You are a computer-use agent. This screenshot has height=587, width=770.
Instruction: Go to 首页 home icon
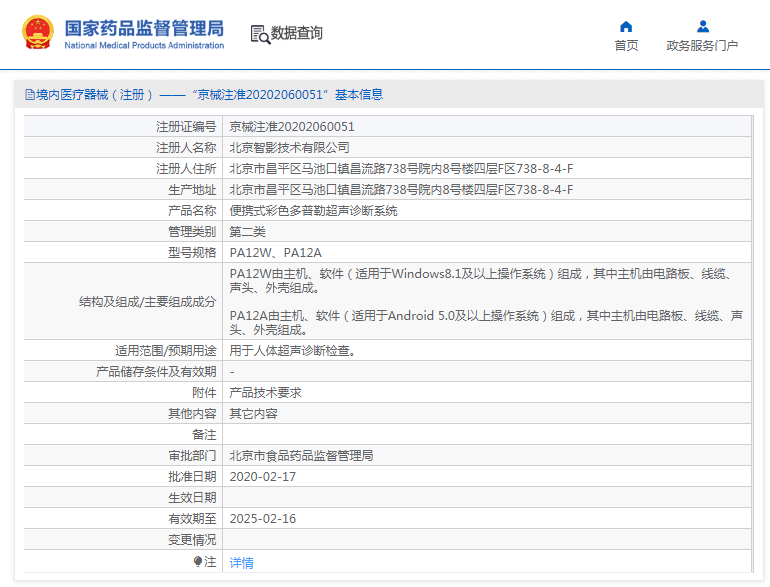pyautogui.click(x=626, y=27)
